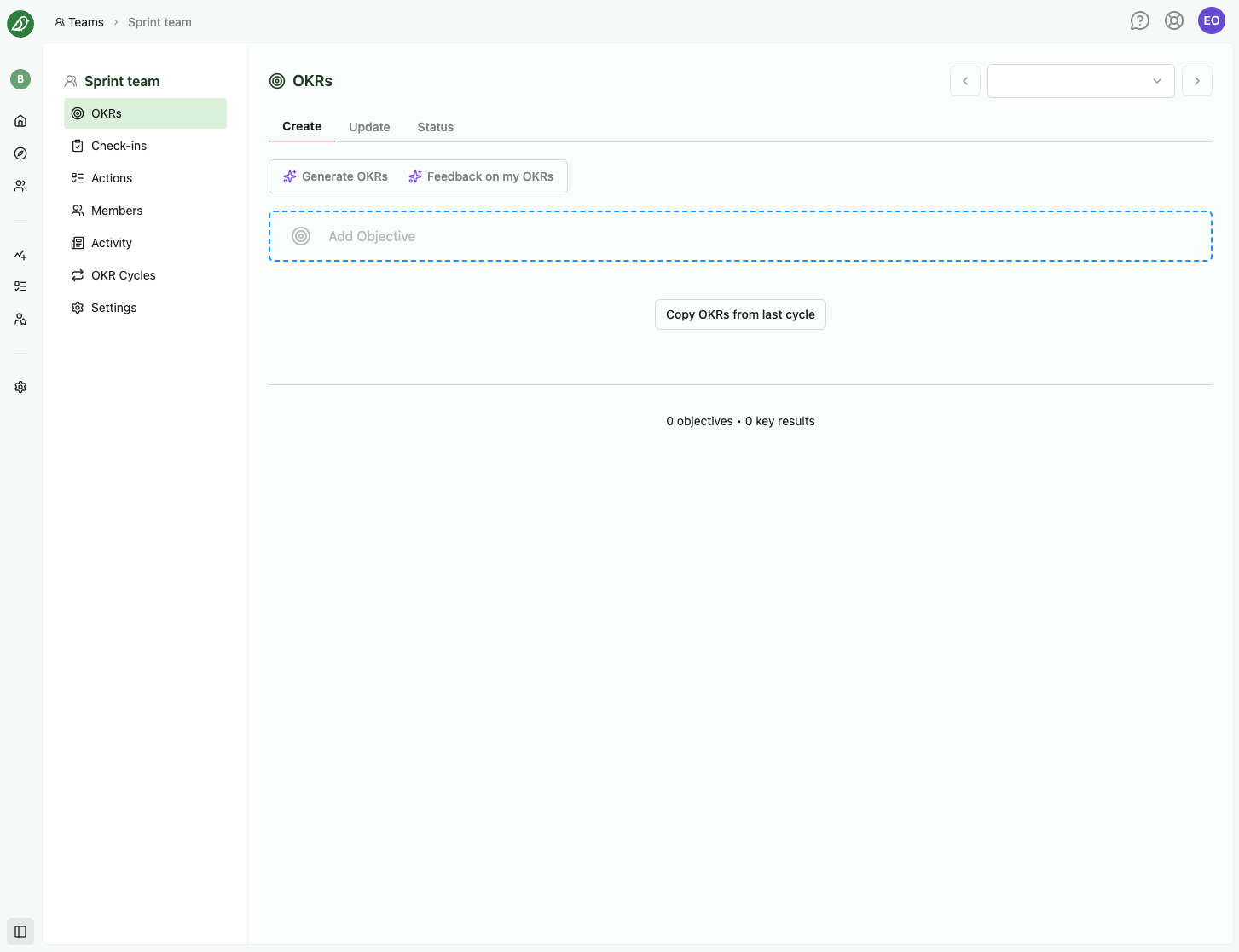Go to next cycle with right chevron
The image size is (1239, 952).
(1197, 81)
